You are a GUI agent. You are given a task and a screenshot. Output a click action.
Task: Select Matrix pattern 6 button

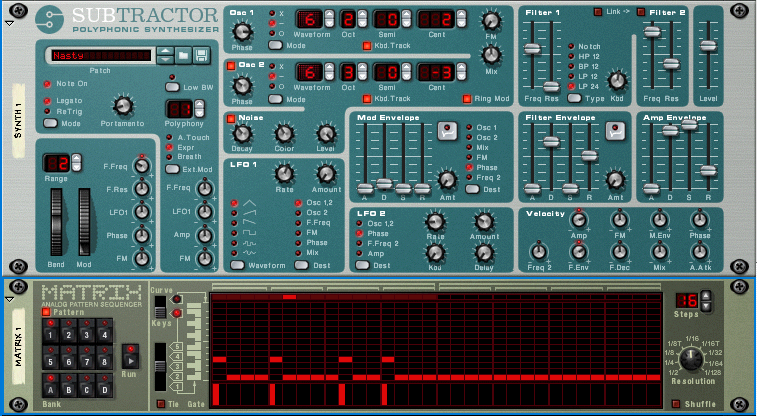(69, 357)
